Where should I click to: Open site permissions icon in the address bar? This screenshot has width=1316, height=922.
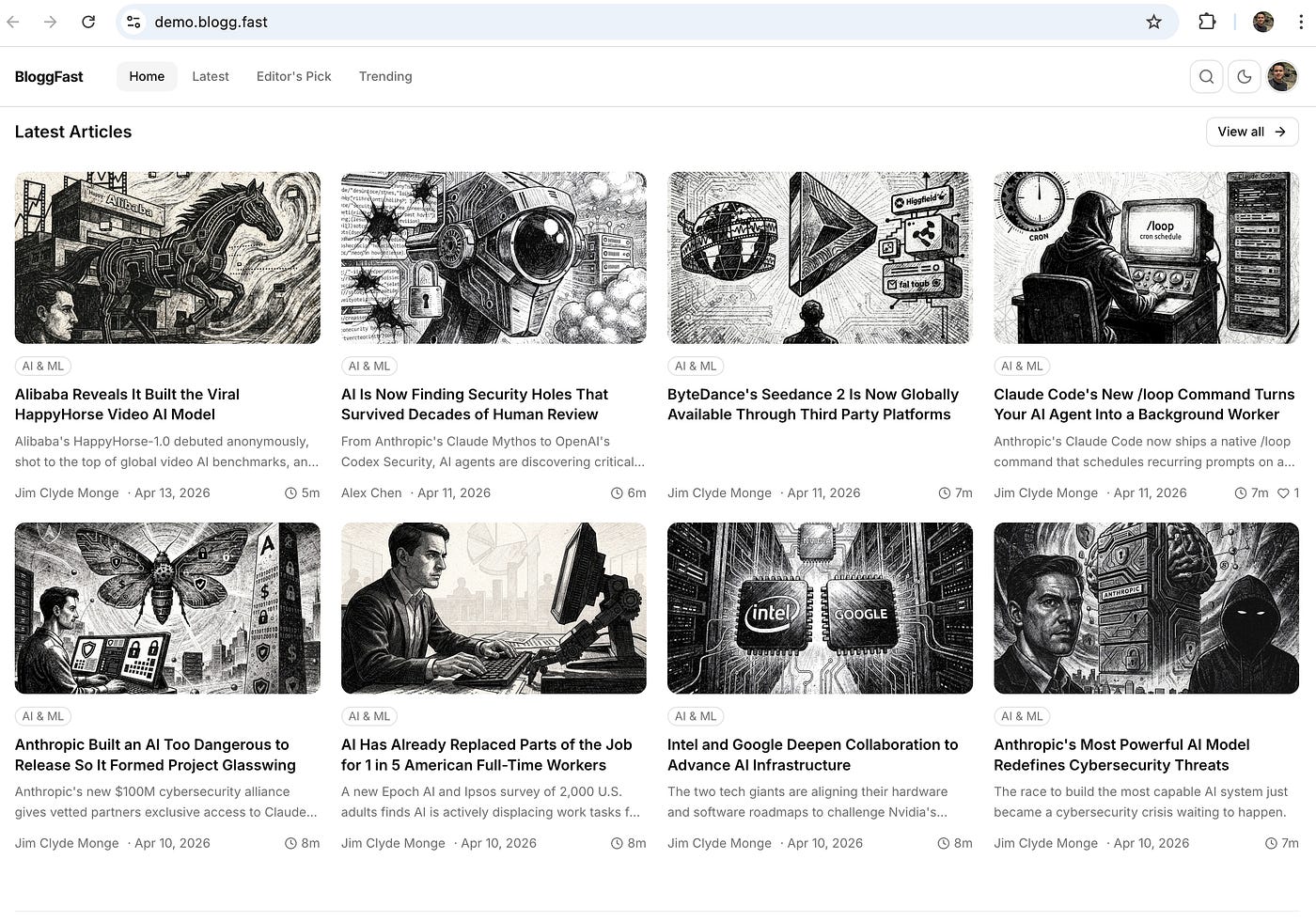point(133,21)
